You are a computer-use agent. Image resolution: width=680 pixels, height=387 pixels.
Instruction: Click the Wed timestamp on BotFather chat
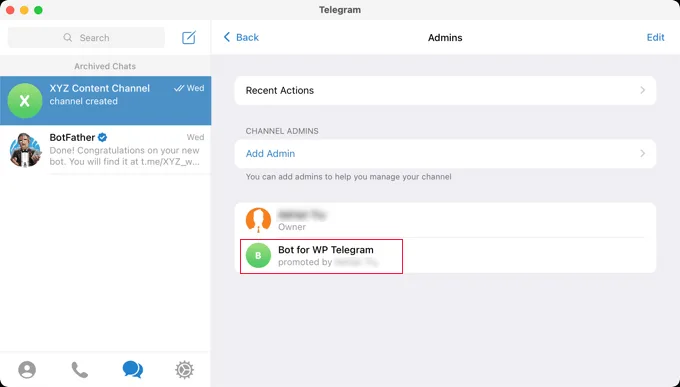[x=195, y=137]
